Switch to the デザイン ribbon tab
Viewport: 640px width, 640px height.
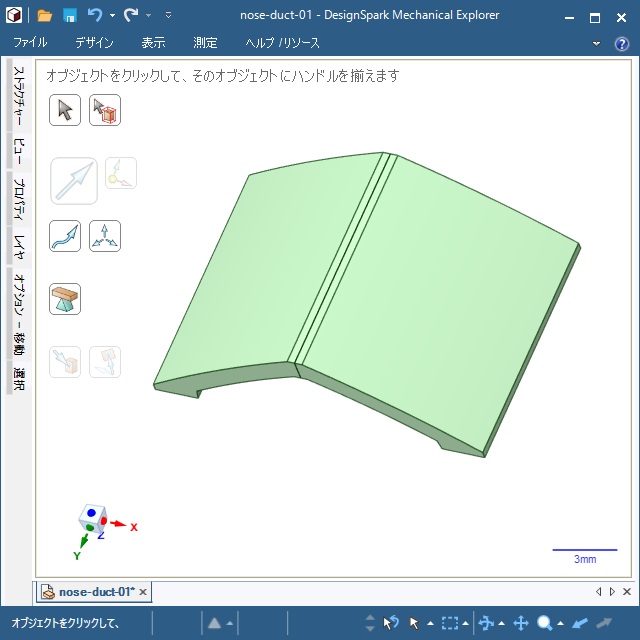click(94, 43)
